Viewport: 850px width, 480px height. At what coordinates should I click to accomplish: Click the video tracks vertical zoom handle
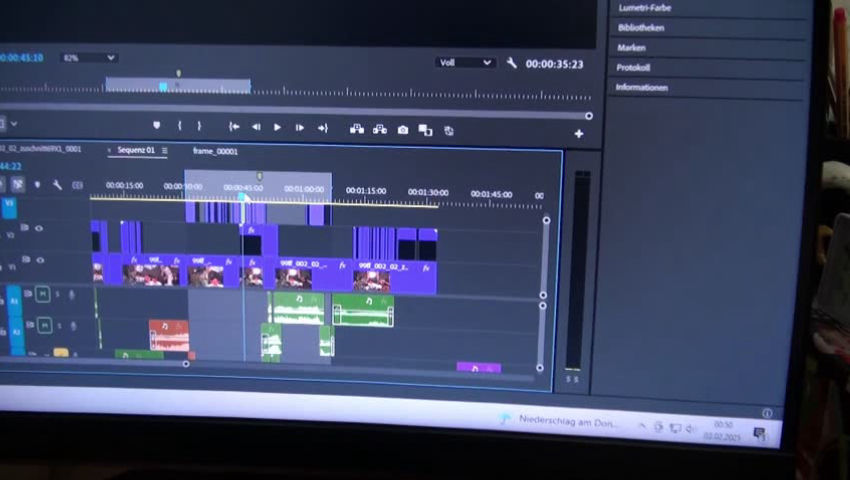[546, 220]
